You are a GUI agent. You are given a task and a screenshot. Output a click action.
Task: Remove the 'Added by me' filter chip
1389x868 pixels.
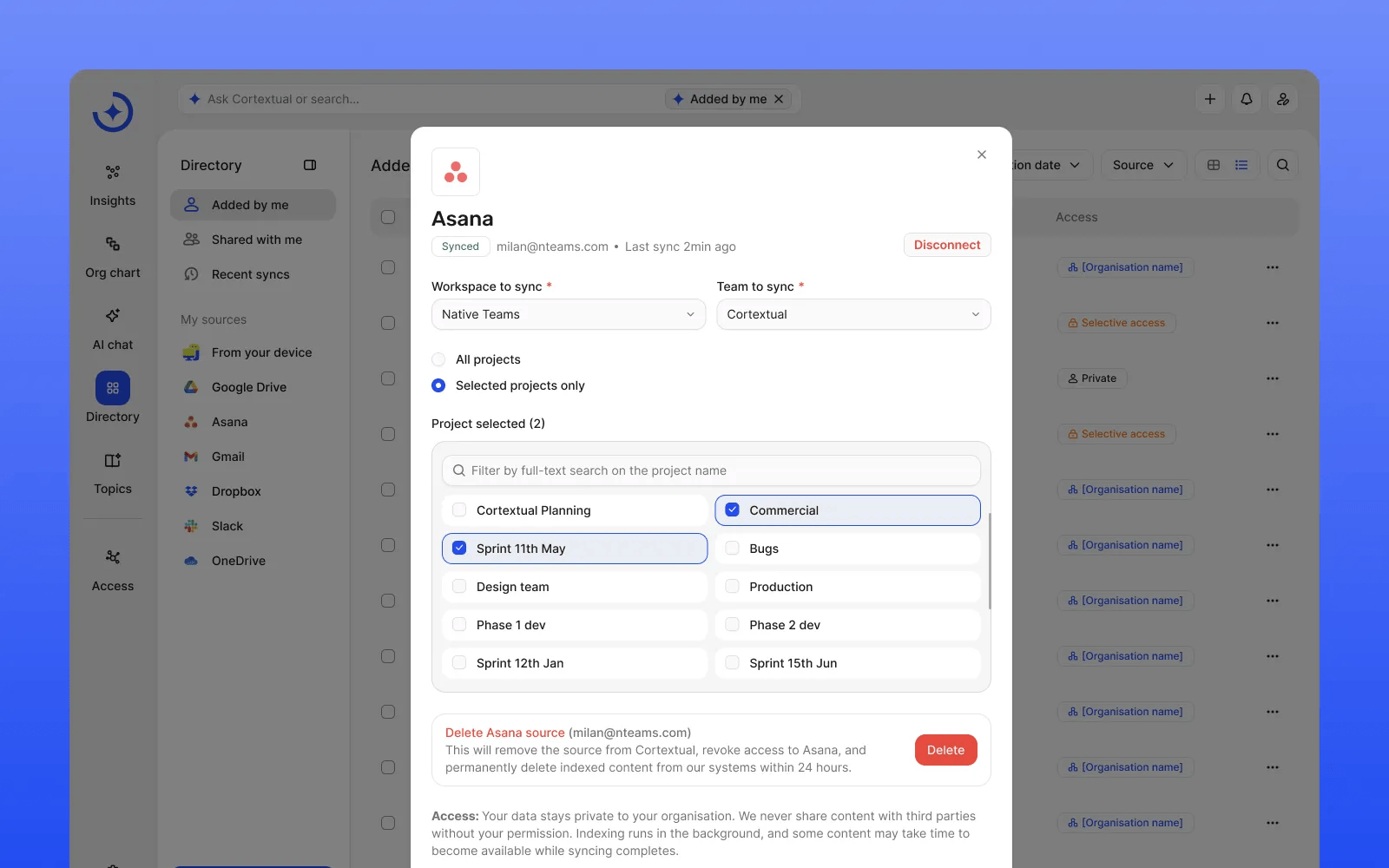click(779, 99)
